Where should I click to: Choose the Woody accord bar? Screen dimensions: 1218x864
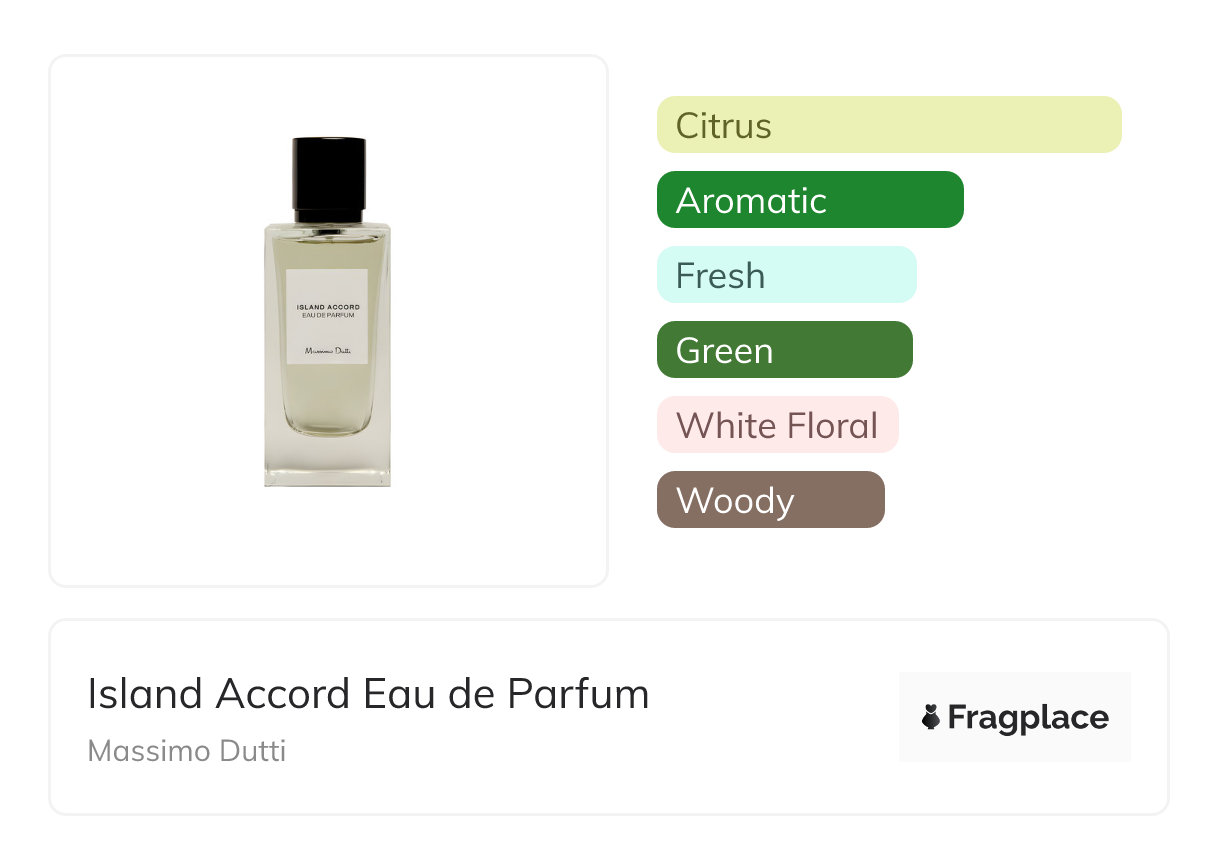click(x=771, y=500)
